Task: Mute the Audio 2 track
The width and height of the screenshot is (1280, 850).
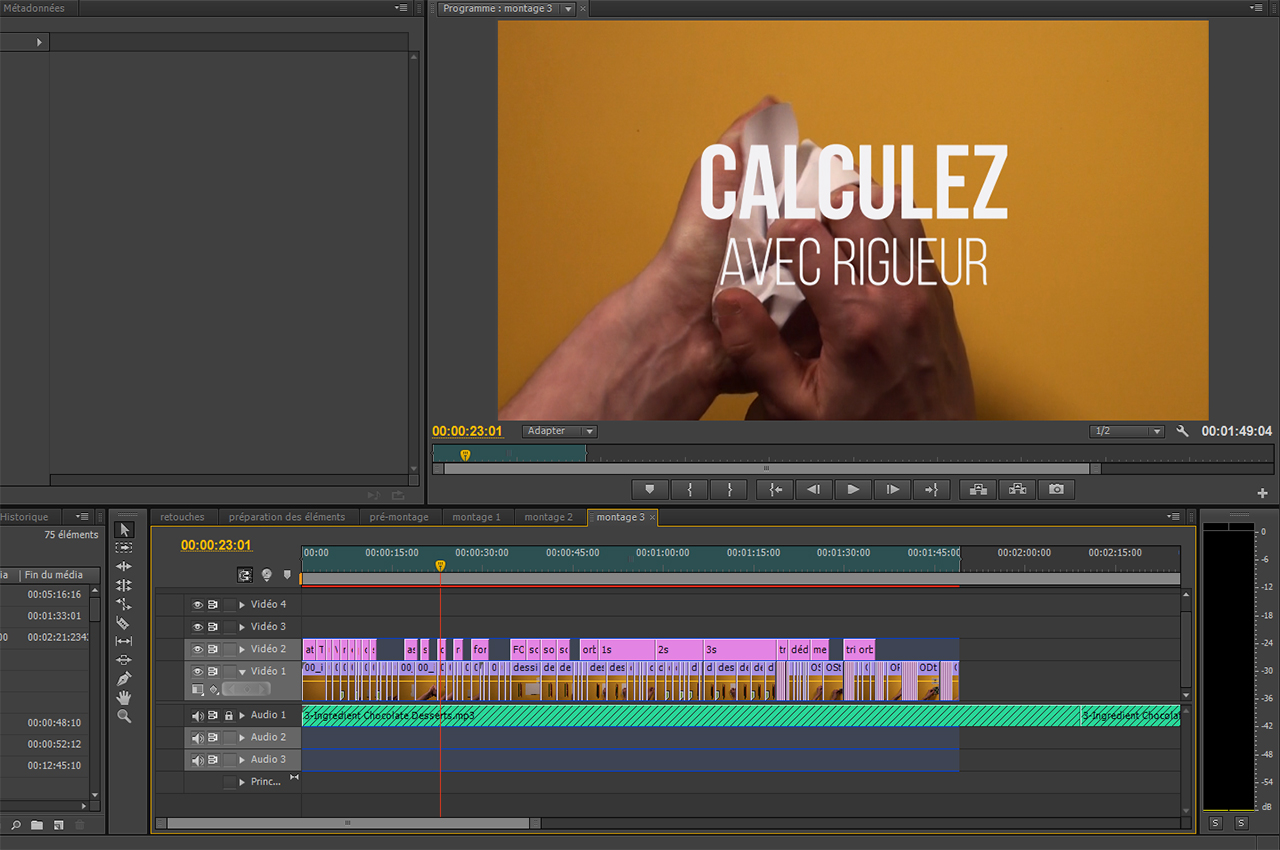Action: pyautogui.click(x=197, y=738)
